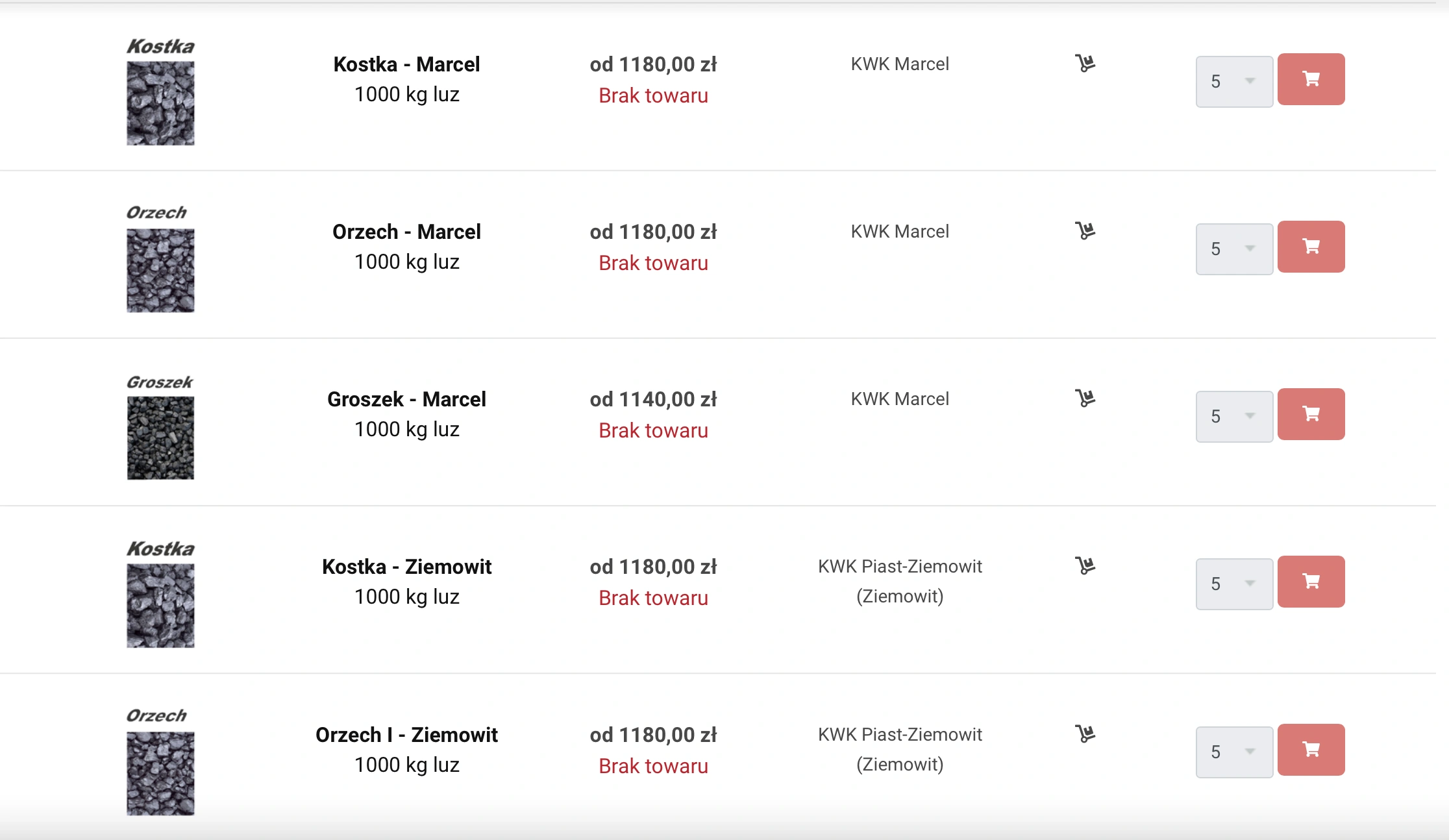Screen dimensions: 1449x840
Task: Click hand-truck delivery icon for Orzech I - Ziemowit
Action: point(1085,734)
